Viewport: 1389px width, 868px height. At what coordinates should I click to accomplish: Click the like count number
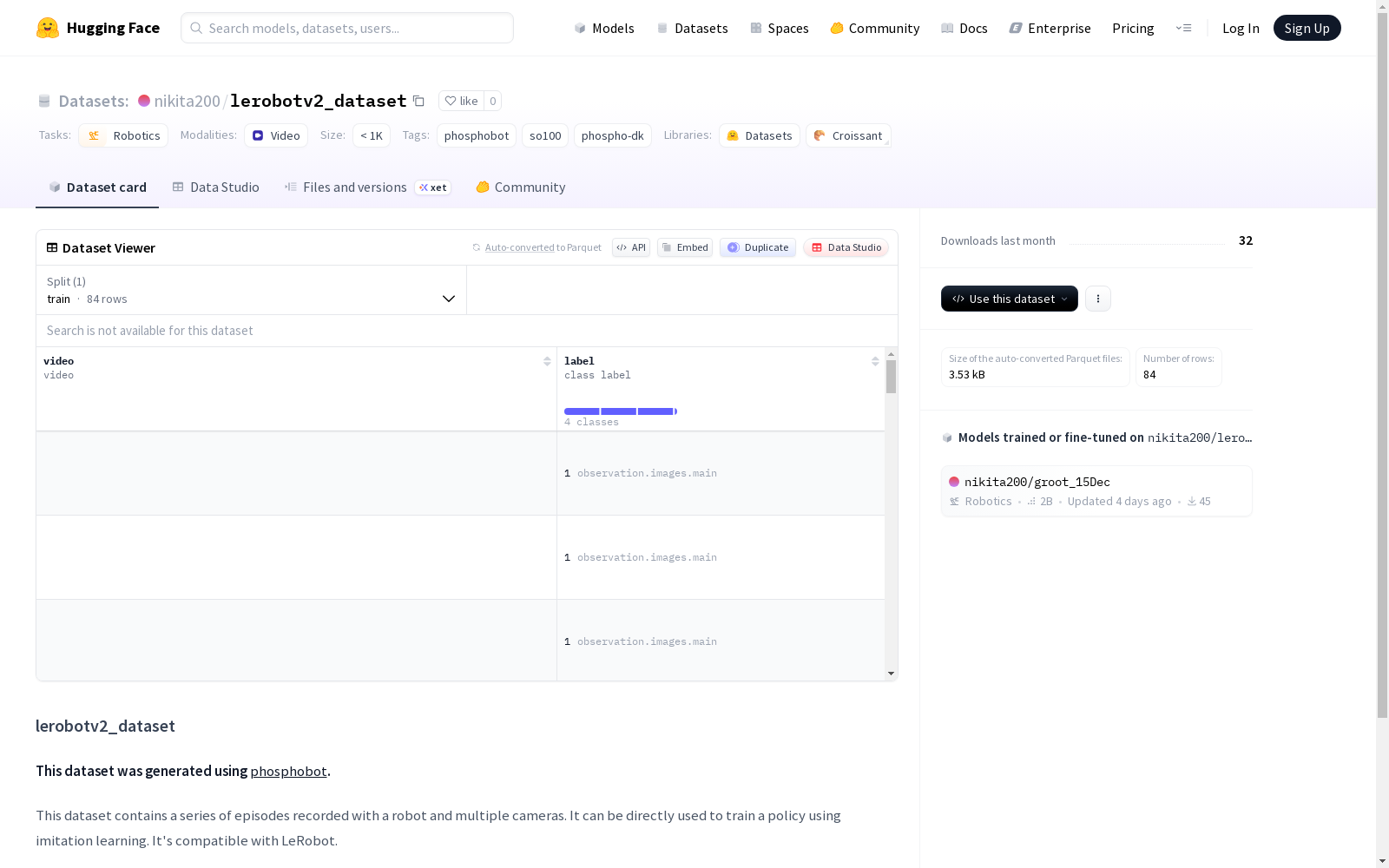click(x=493, y=101)
